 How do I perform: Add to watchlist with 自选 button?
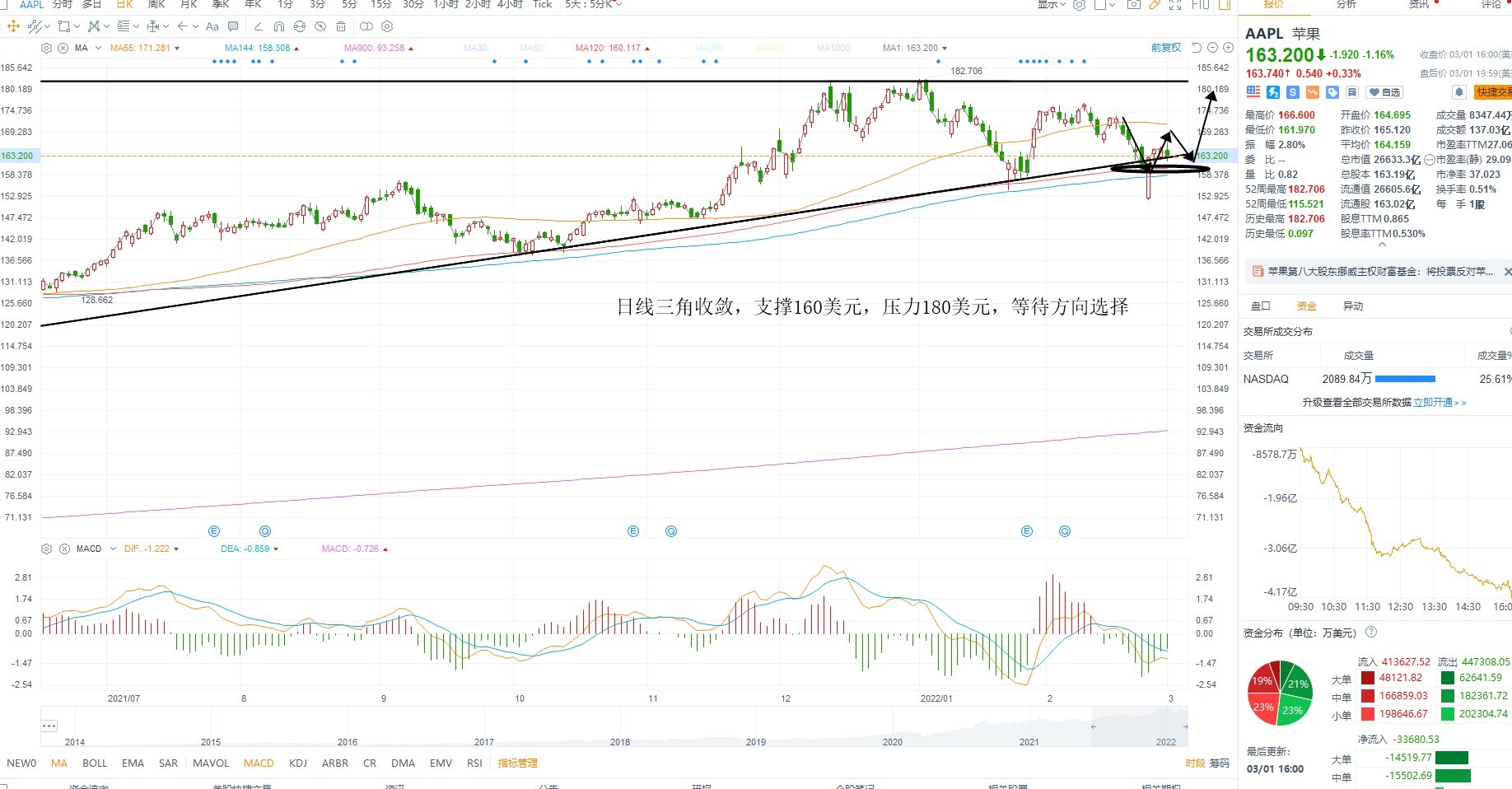pyautogui.click(x=1384, y=92)
